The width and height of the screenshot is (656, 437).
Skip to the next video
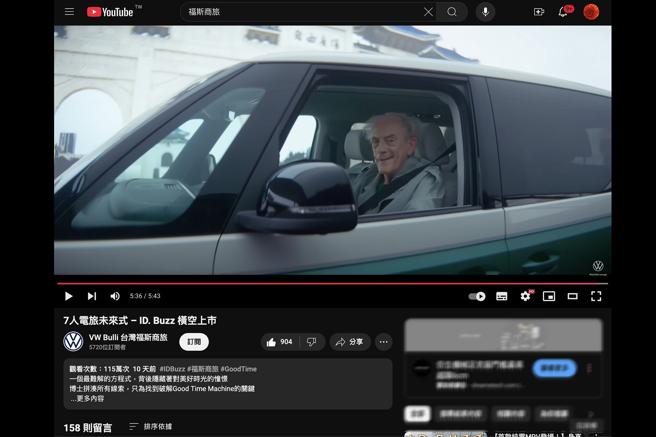tap(91, 296)
